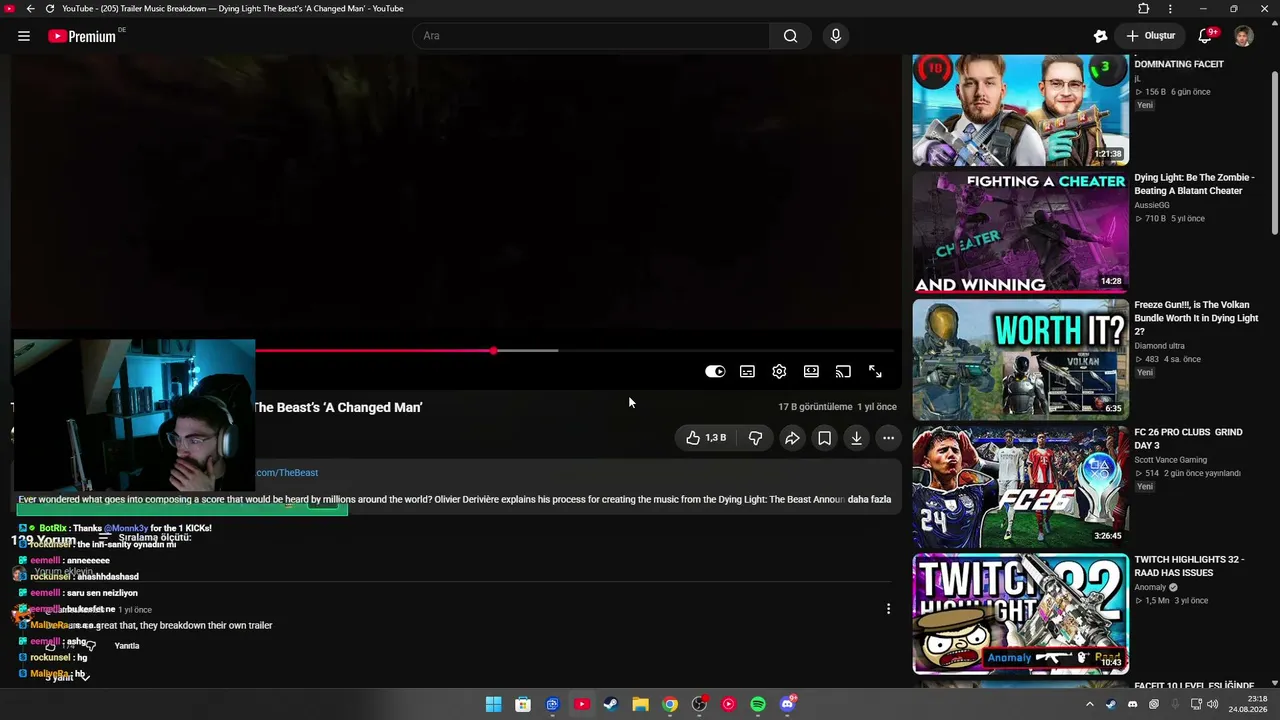Click the search magnifier button
The image size is (1280, 720).
click(x=790, y=36)
